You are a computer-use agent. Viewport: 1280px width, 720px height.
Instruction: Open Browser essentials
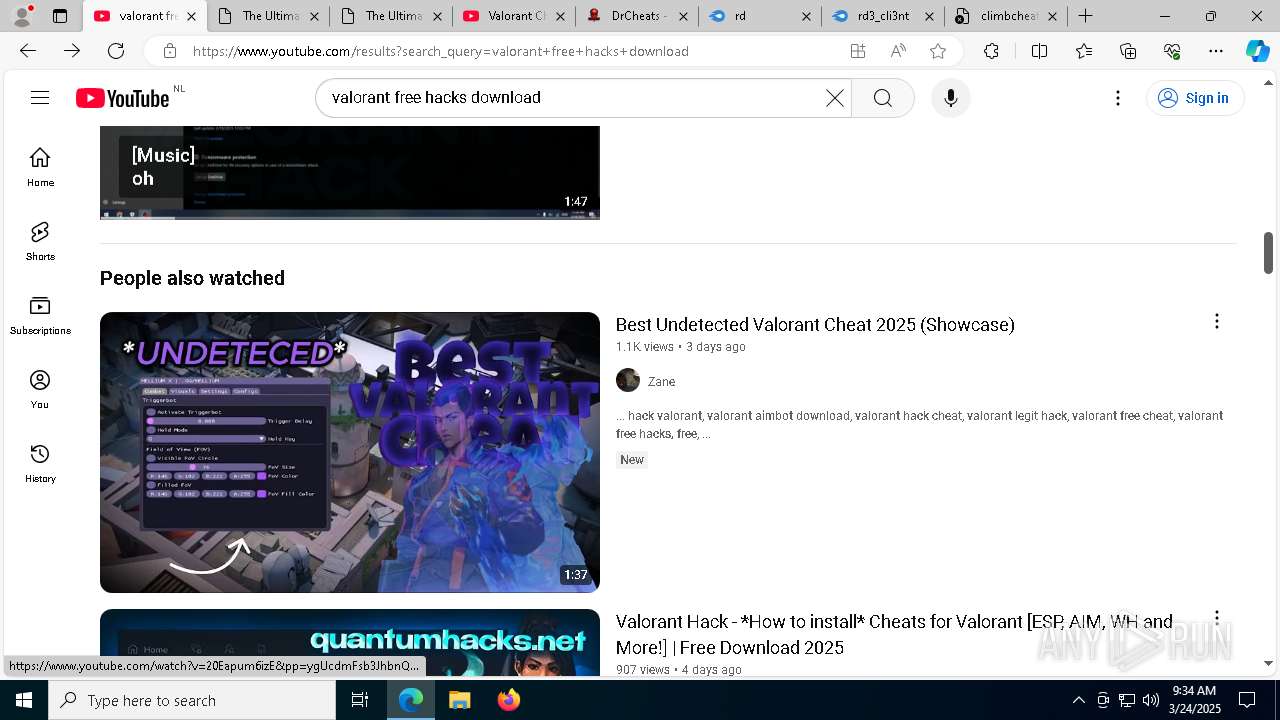[1172, 51]
